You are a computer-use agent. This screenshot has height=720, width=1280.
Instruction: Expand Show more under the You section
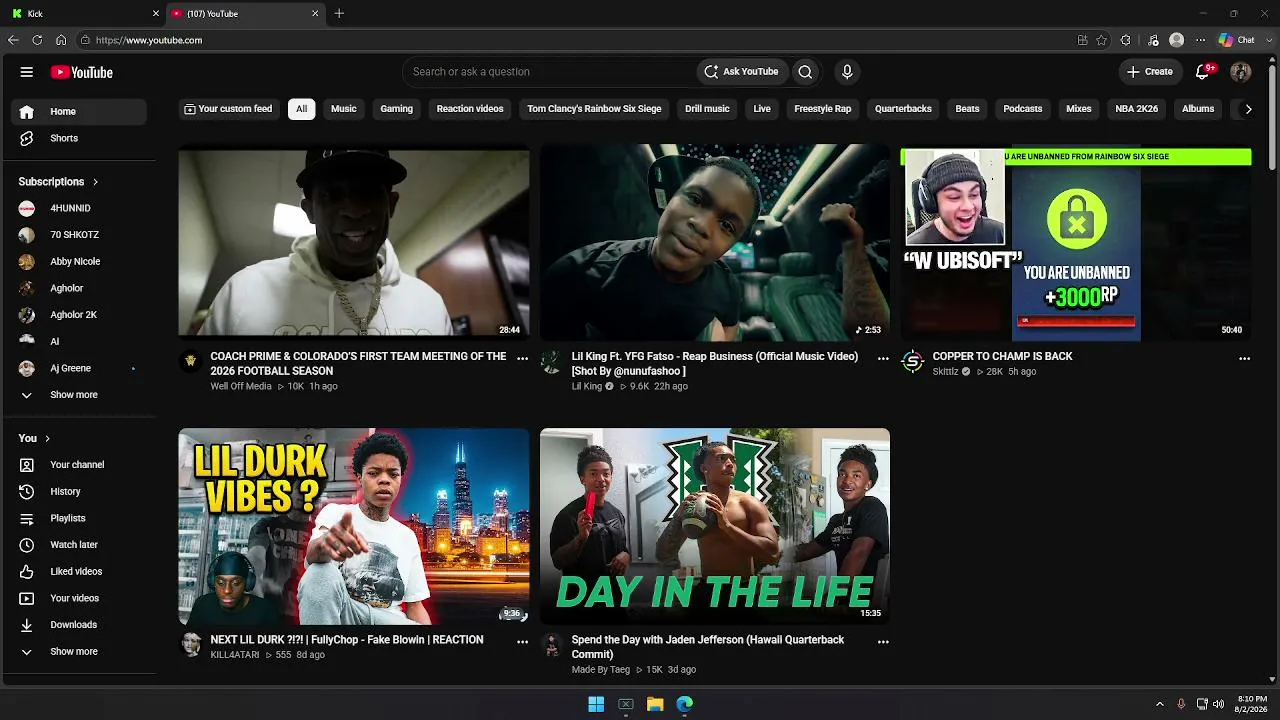tap(77, 652)
